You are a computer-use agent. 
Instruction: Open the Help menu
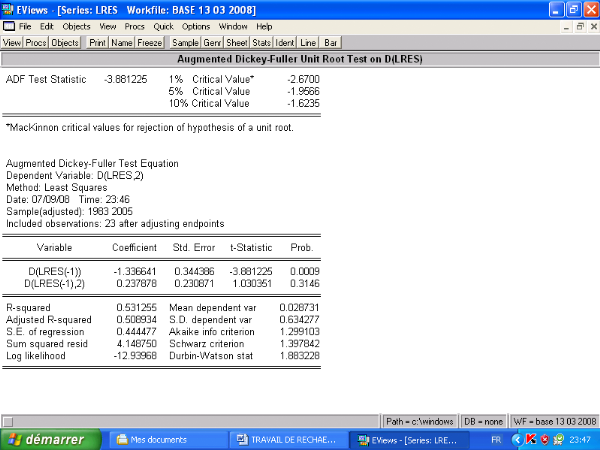click(x=264, y=26)
